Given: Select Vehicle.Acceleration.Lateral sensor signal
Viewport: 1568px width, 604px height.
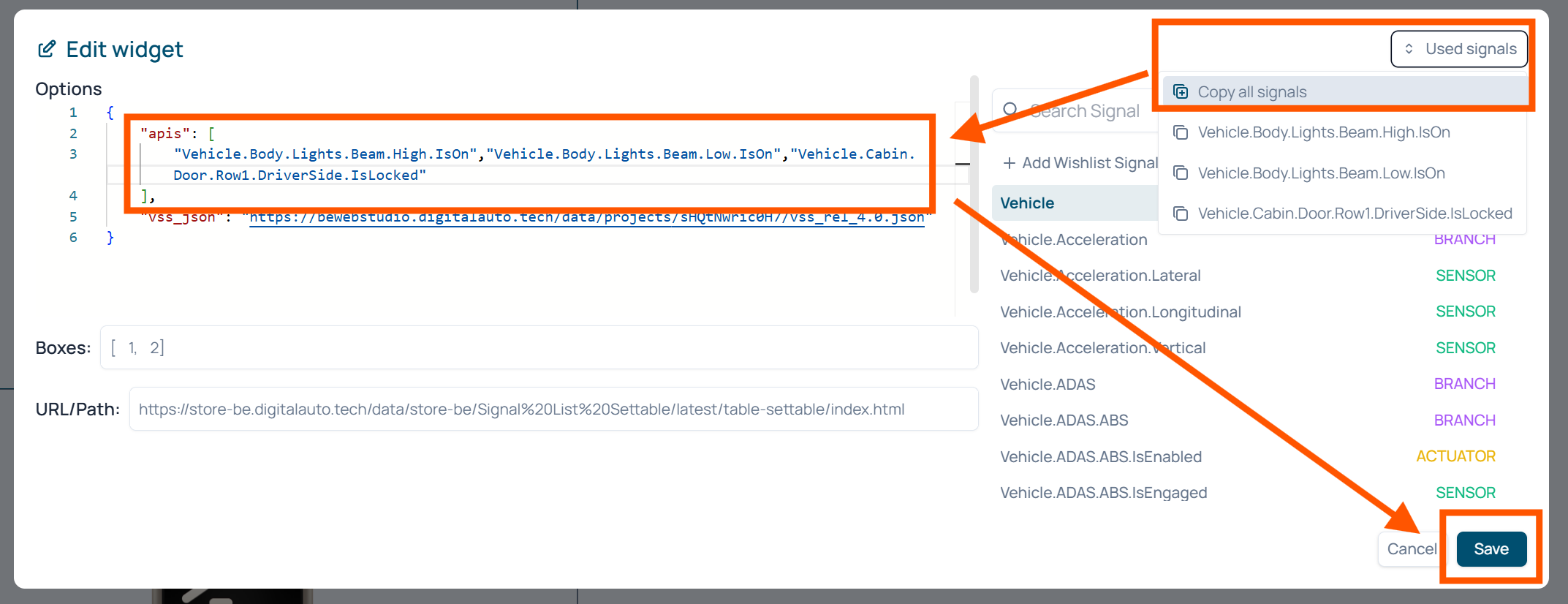Looking at the screenshot, I should [1100, 276].
